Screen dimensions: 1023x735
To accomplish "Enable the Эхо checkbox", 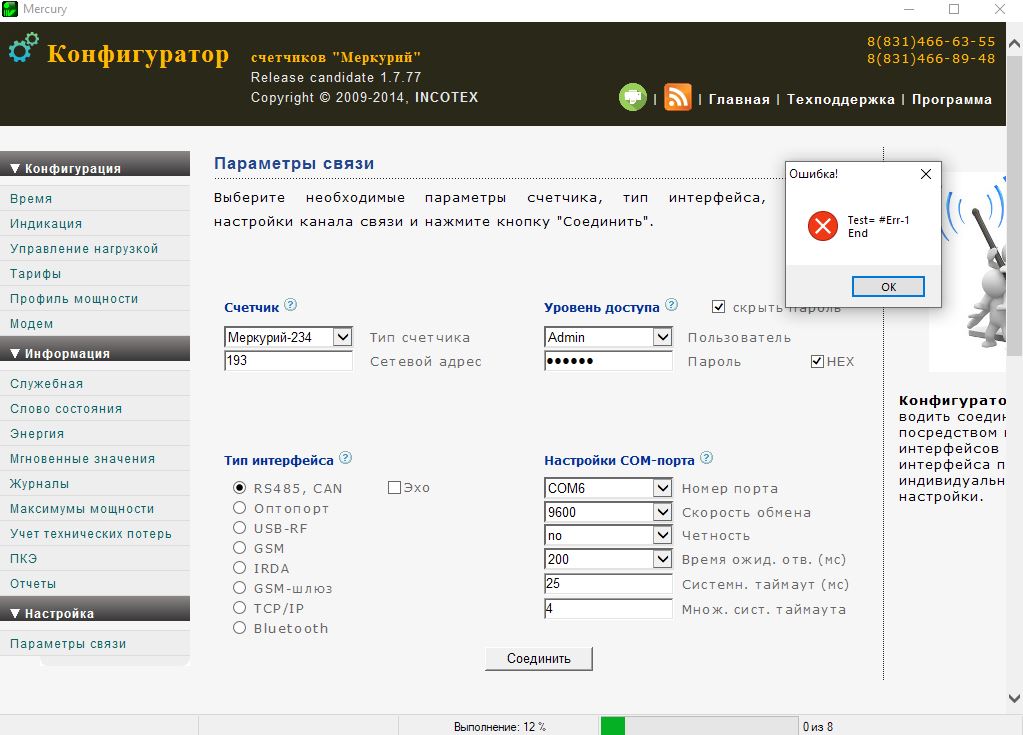I will point(394,488).
